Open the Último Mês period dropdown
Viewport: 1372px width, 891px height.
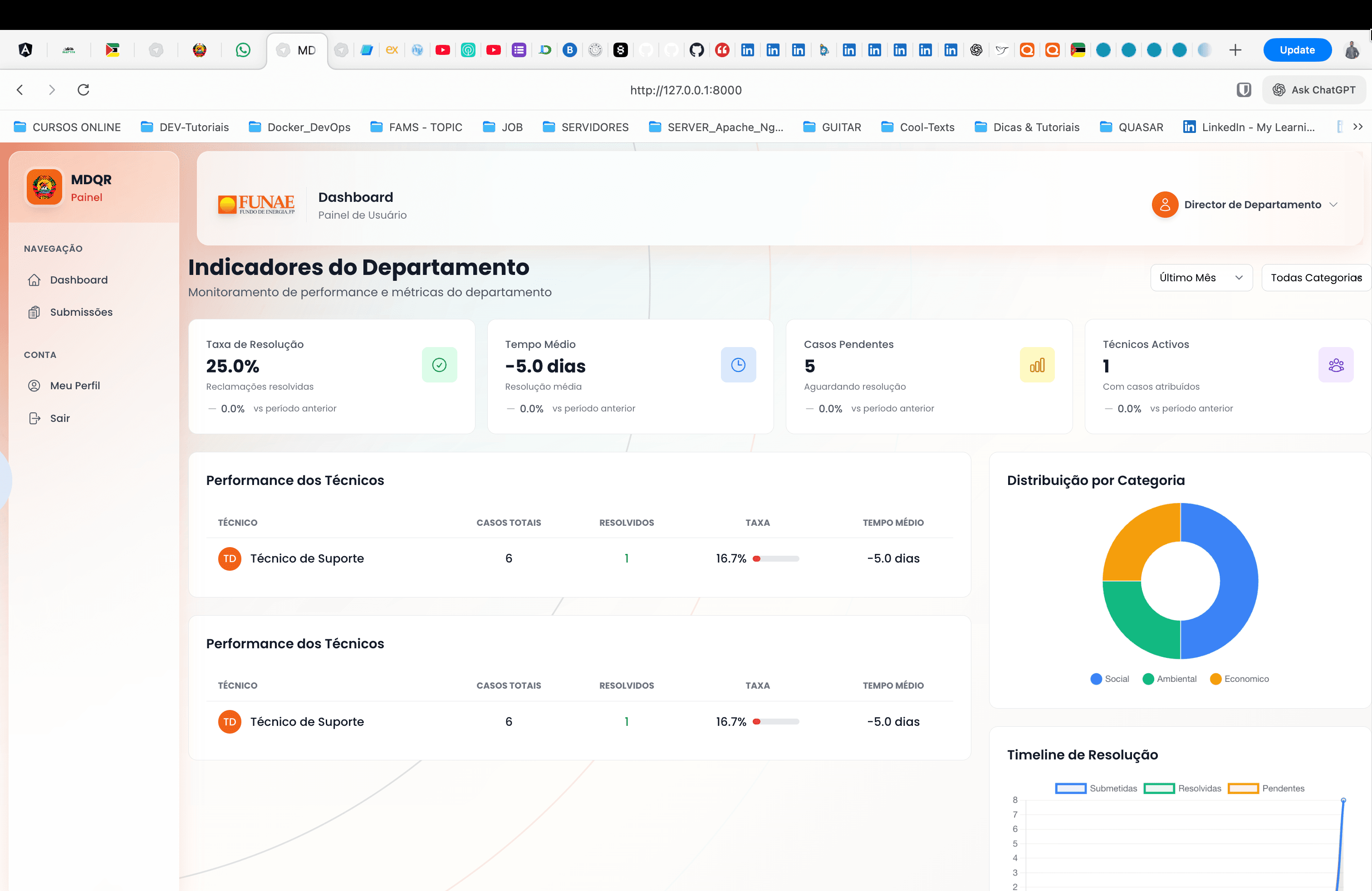point(1201,278)
